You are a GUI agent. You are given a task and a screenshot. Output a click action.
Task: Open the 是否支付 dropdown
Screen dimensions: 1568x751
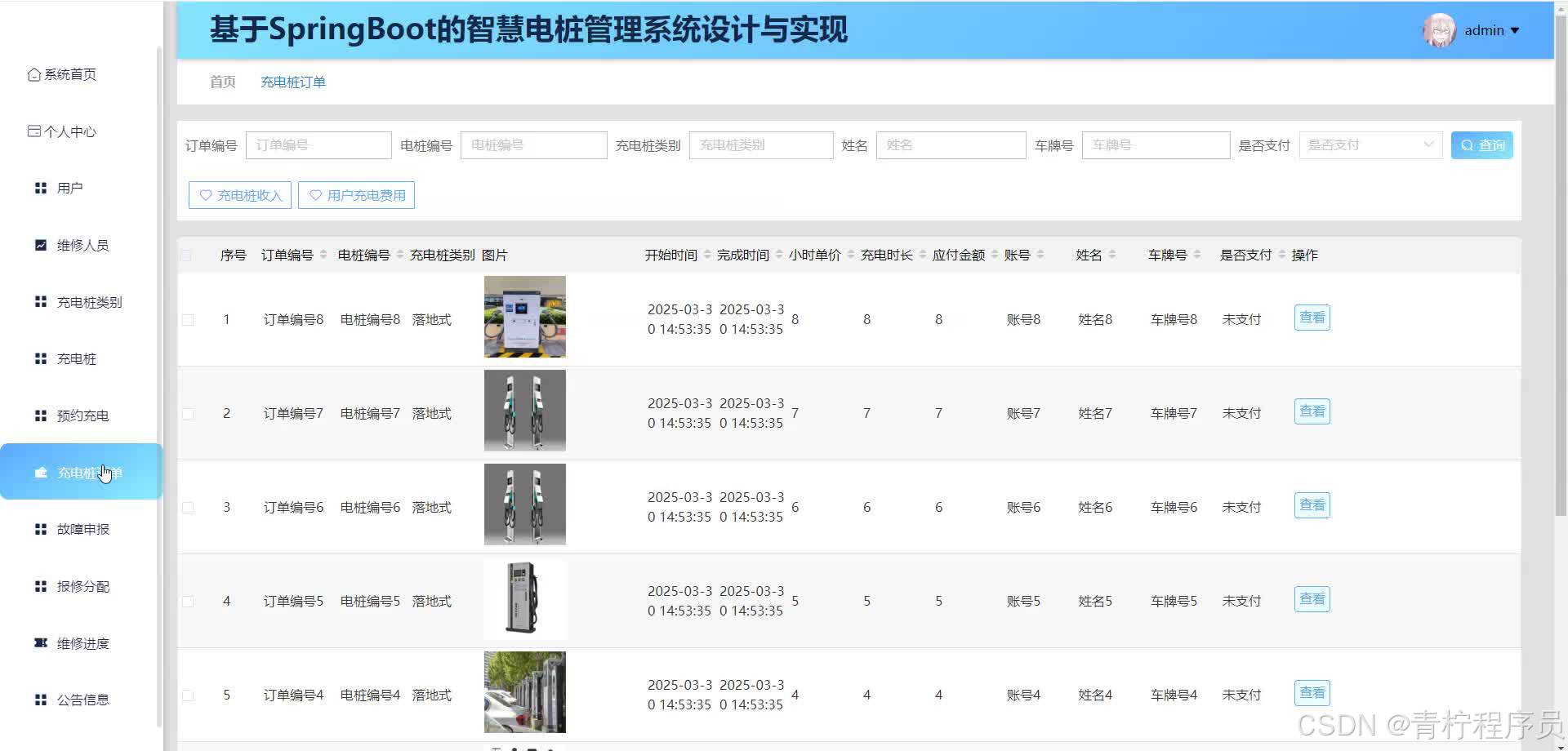point(1370,144)
